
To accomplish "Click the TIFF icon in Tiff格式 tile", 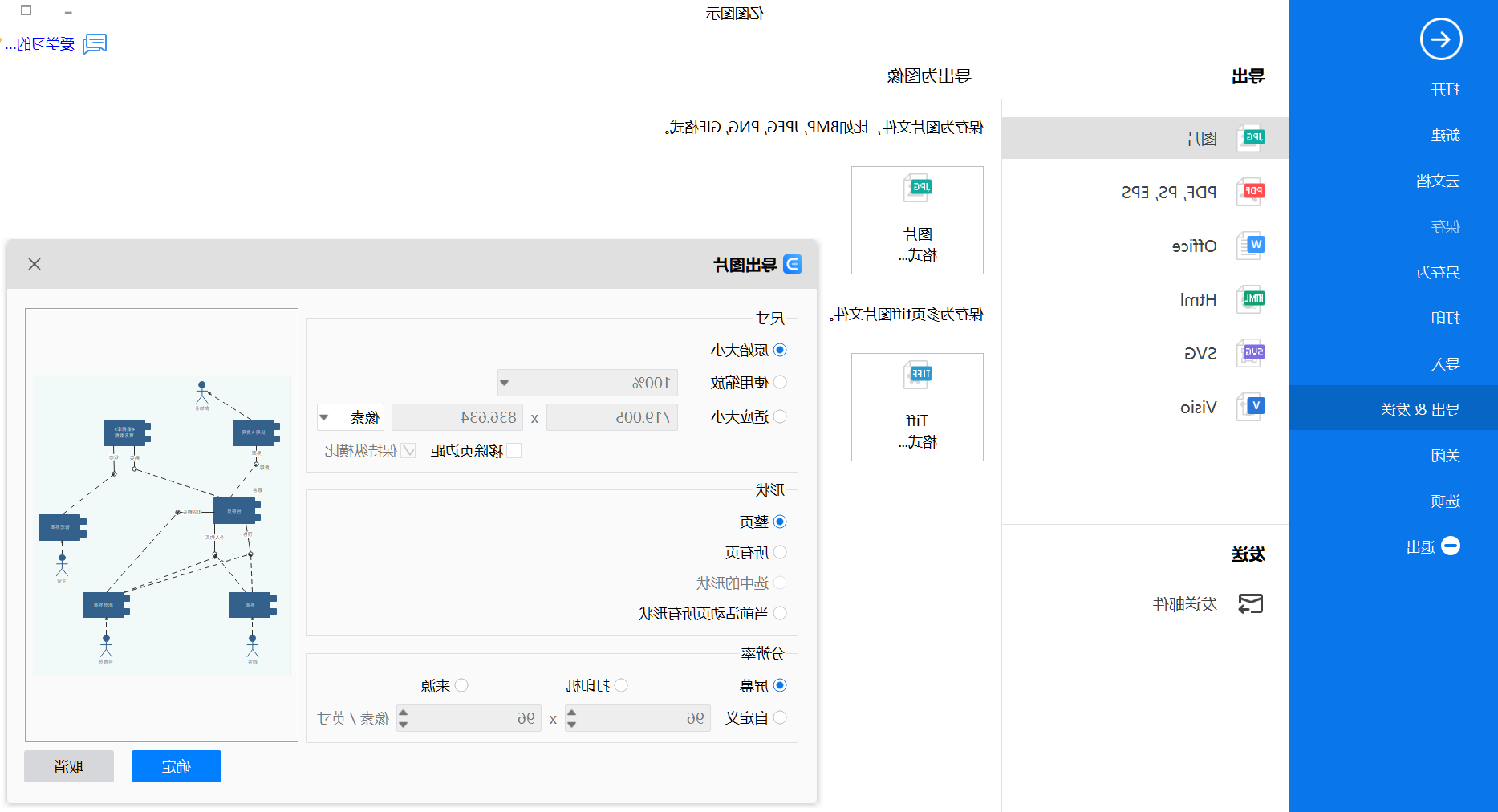I will coord(918,375).
